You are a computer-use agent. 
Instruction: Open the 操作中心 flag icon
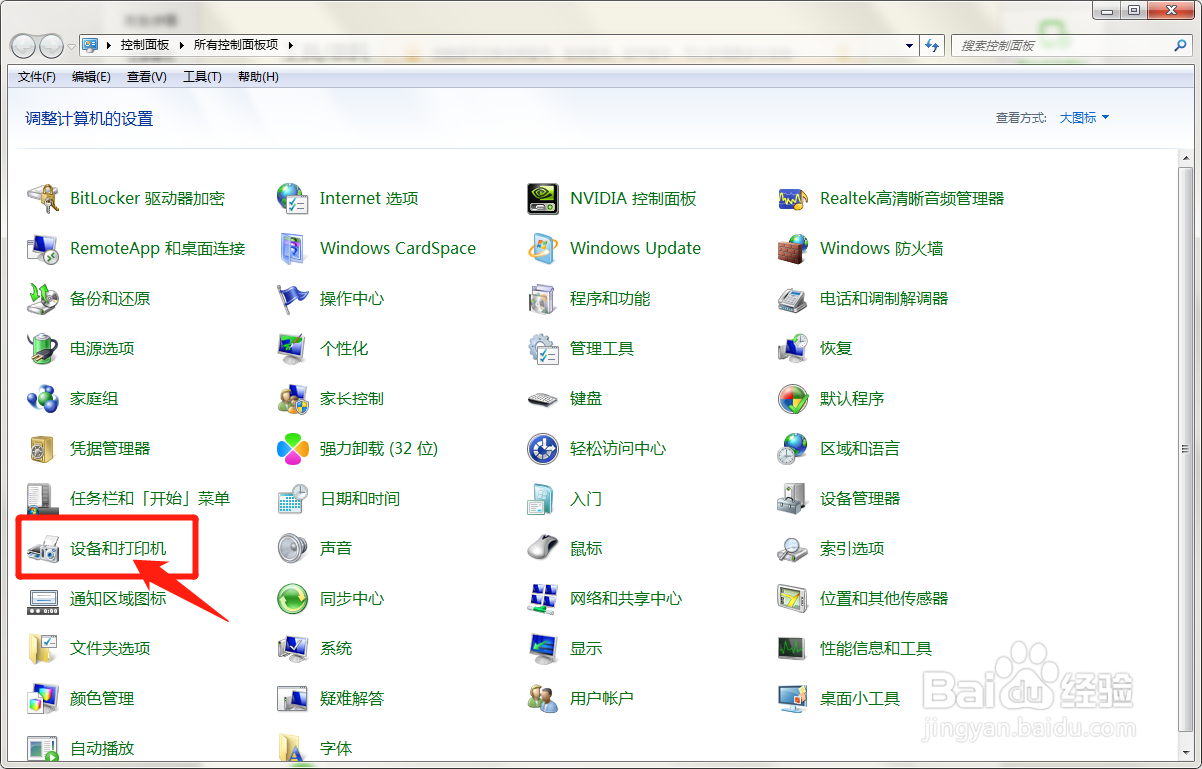[293, 298]
